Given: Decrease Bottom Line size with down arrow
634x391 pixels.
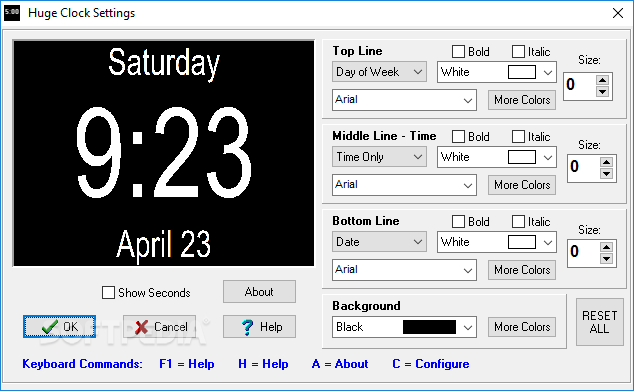Looking at the screenshot, I should pos(606,259).
